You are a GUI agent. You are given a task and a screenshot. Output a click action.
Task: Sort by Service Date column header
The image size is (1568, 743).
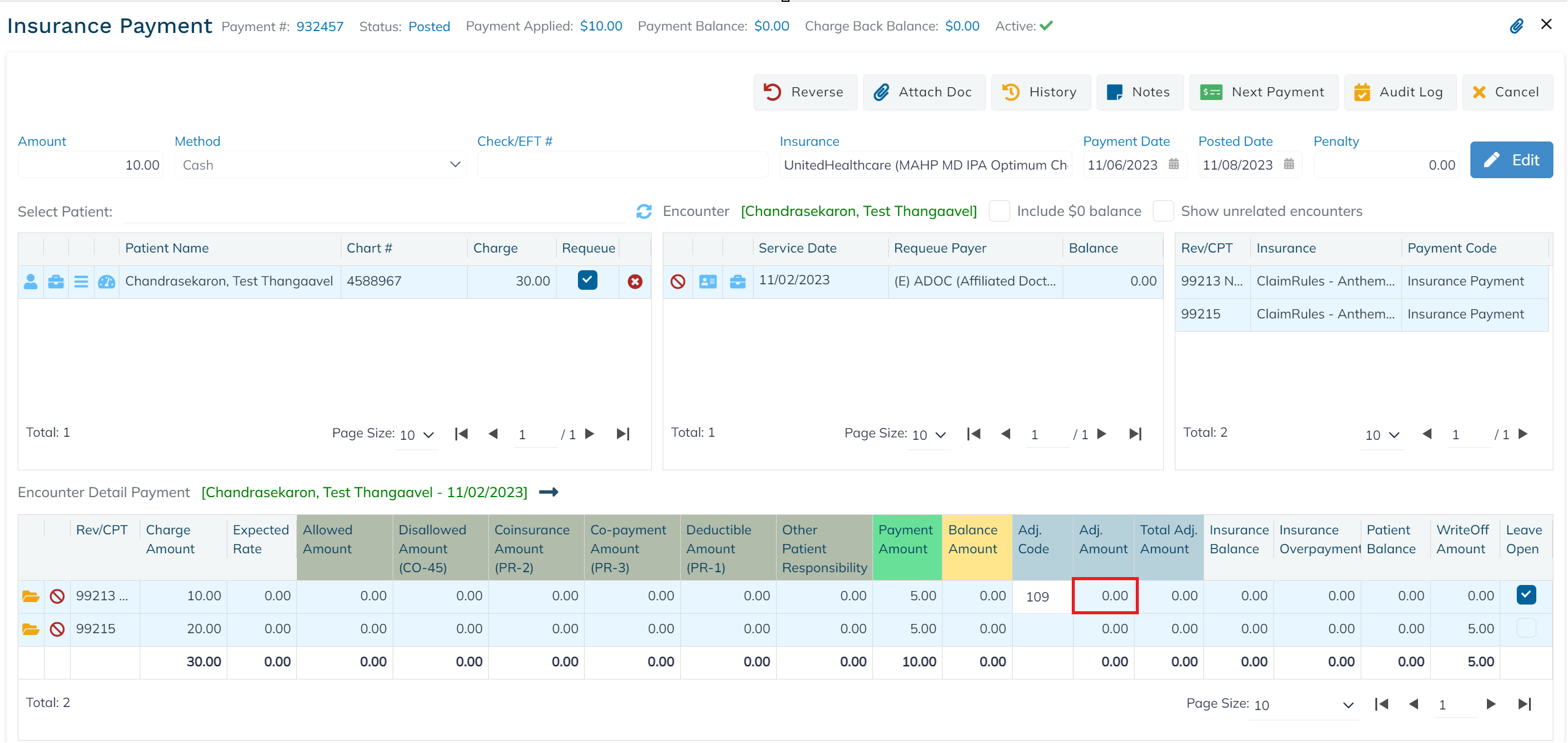click(797, 248)
